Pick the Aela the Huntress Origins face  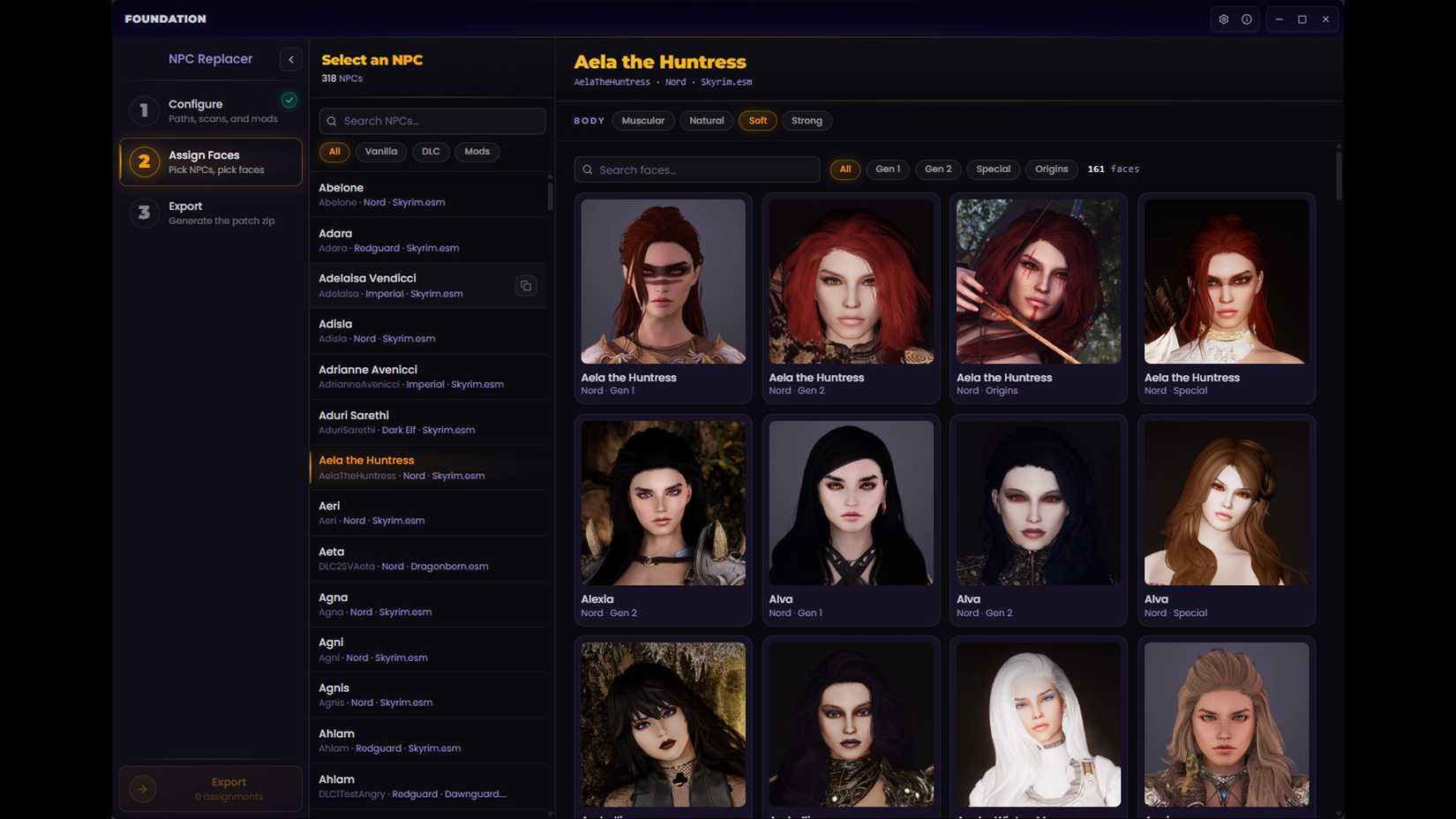click(1039, 298)
